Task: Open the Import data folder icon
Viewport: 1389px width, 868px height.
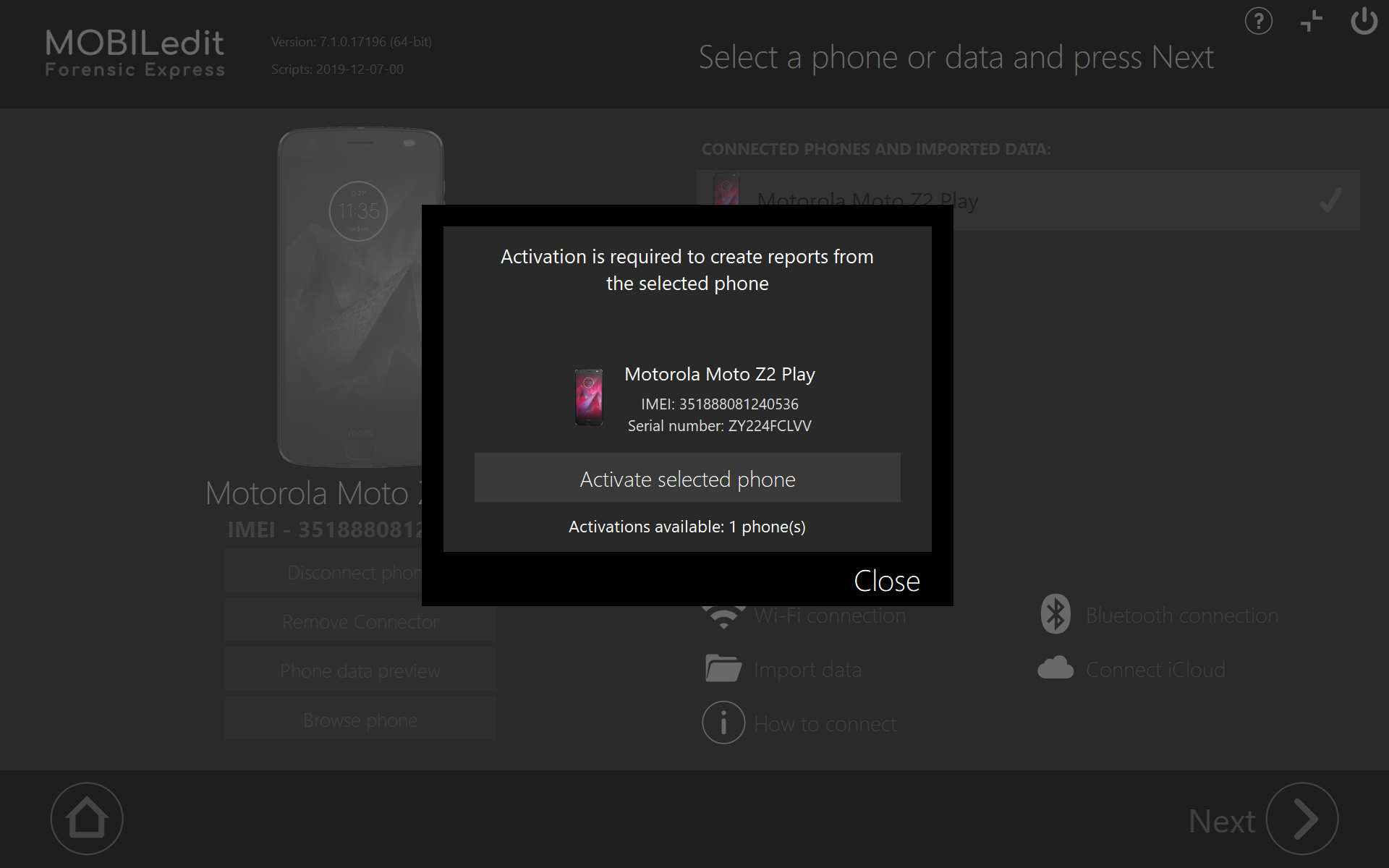Action: pos(723,668)
